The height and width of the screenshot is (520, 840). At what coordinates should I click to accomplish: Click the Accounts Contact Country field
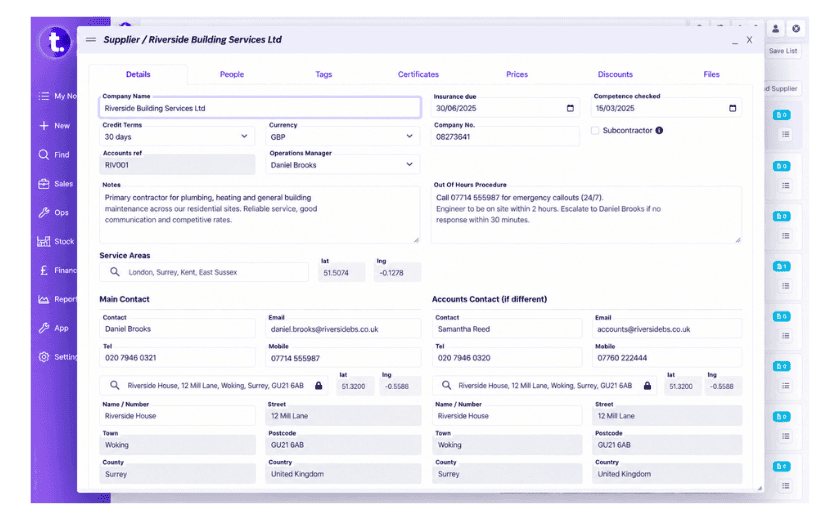coord(667,473)
